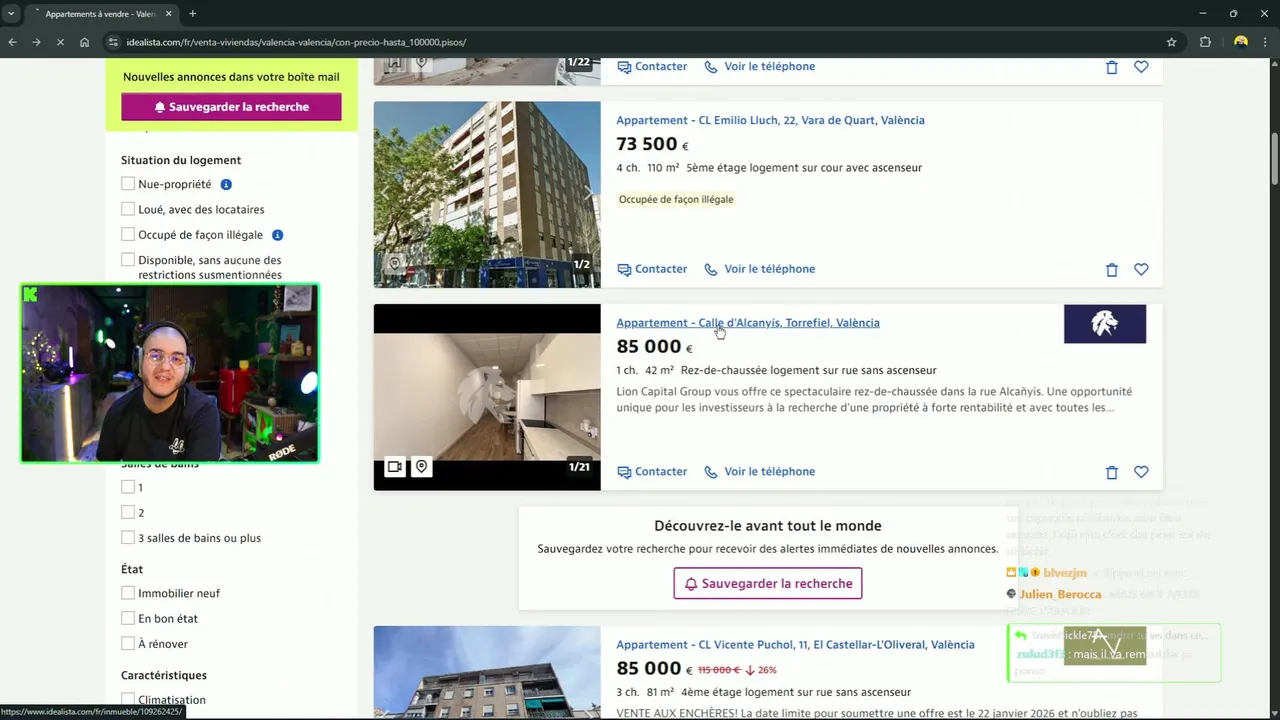Viewport: 1280px width, 720px height.
Task: Click trash icon on Calle d'Alcanyís listing
Action: (1111, 472)
